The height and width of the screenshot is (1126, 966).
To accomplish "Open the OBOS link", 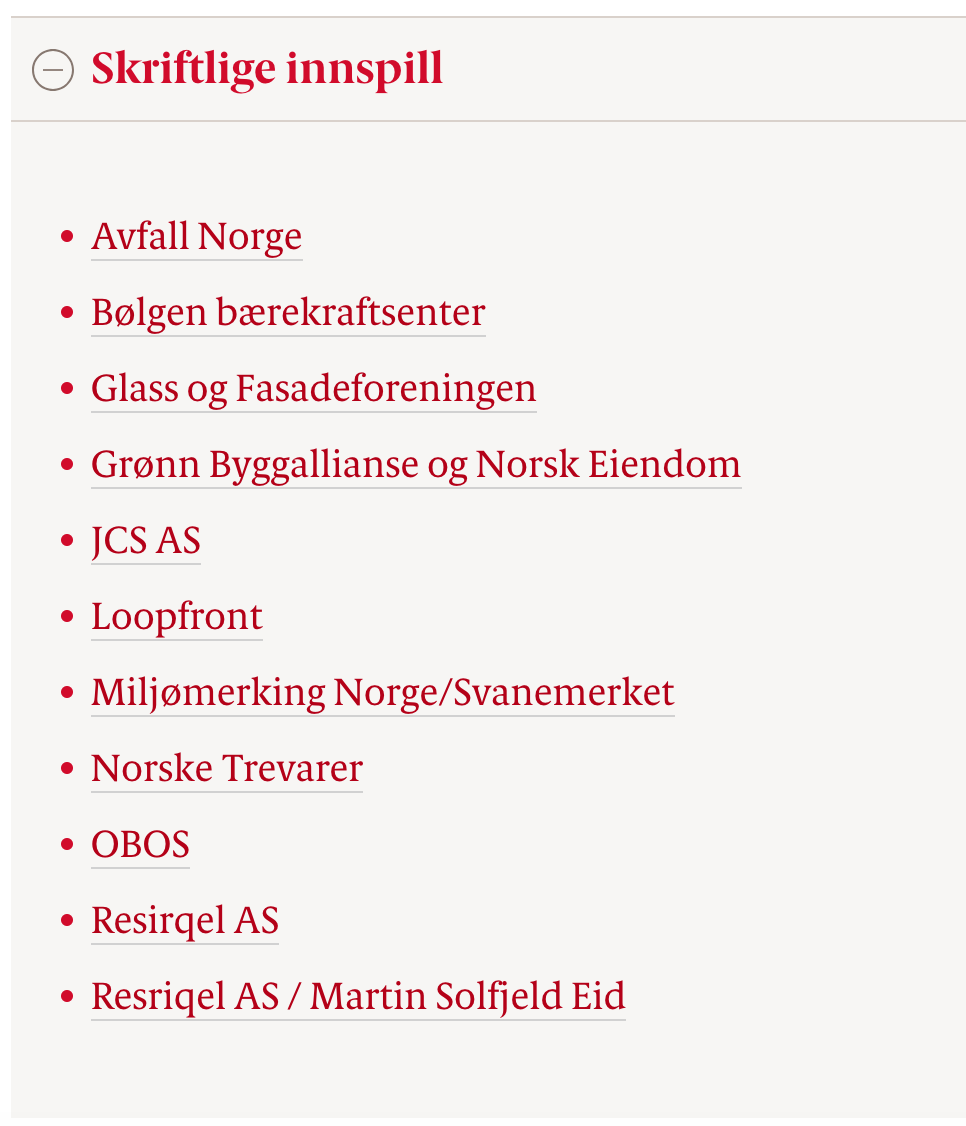I will pyautogui.click(x=141, y=844).
